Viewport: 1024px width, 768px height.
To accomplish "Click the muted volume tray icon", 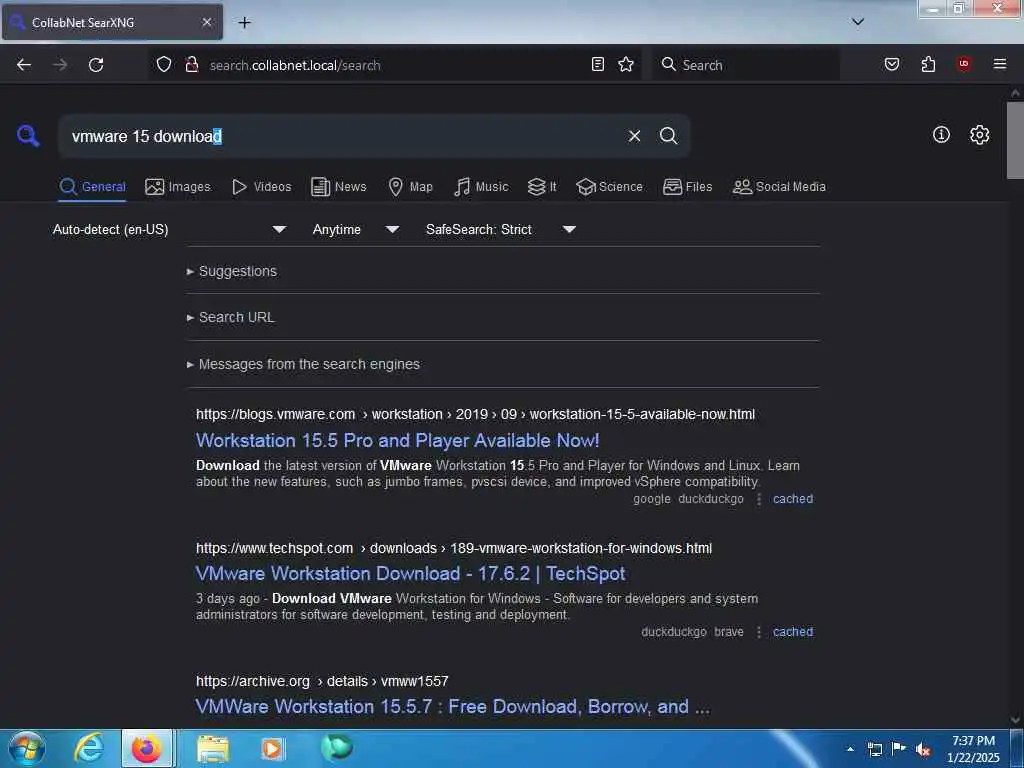I will [x=923, y=750].
